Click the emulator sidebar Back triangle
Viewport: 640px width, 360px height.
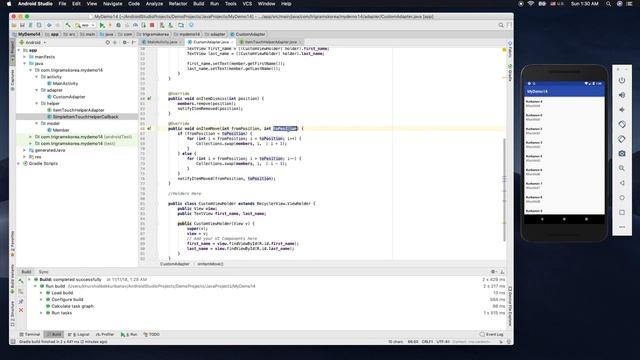click(x=622, y=183)
